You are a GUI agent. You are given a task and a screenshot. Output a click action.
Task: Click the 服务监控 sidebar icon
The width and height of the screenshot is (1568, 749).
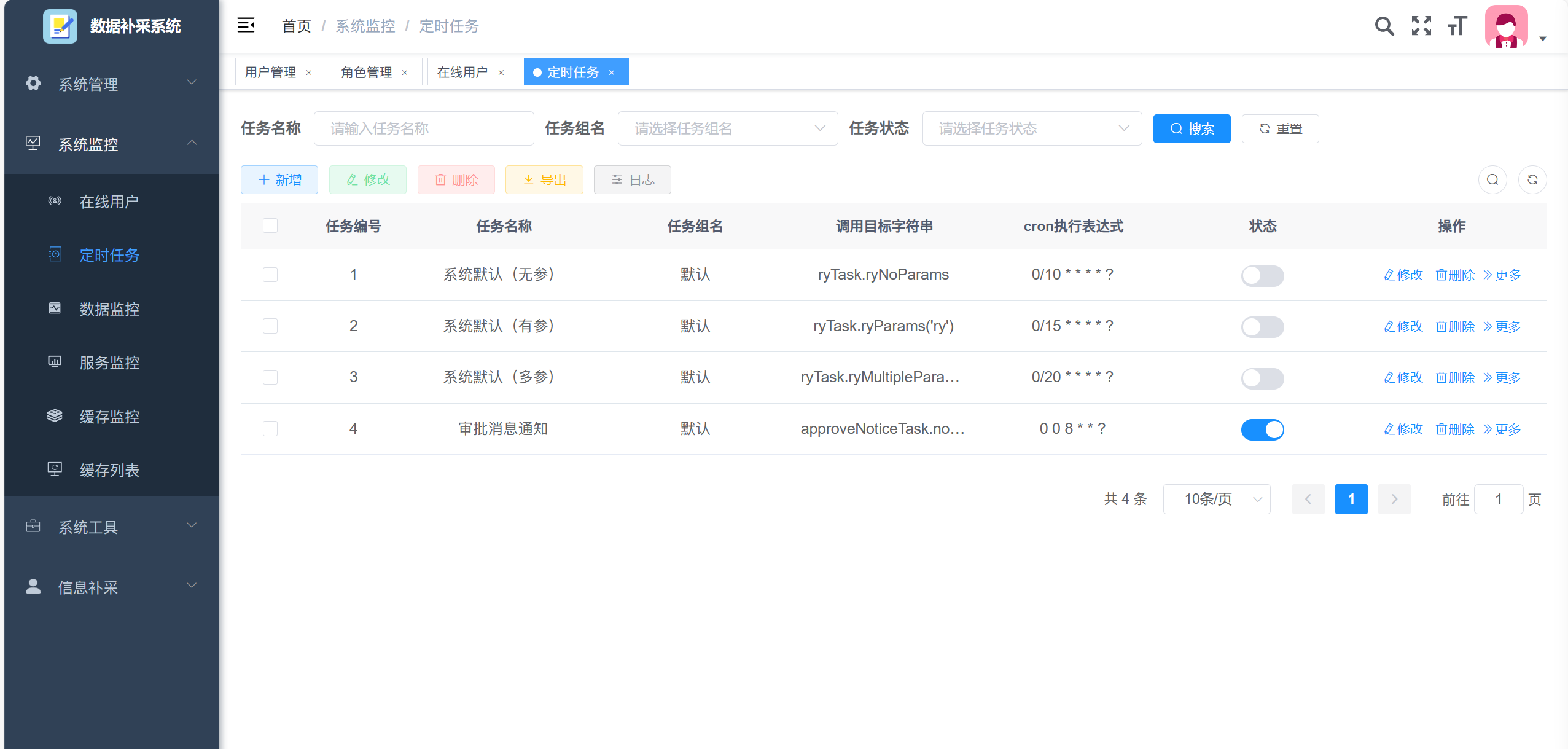[55, 361]
